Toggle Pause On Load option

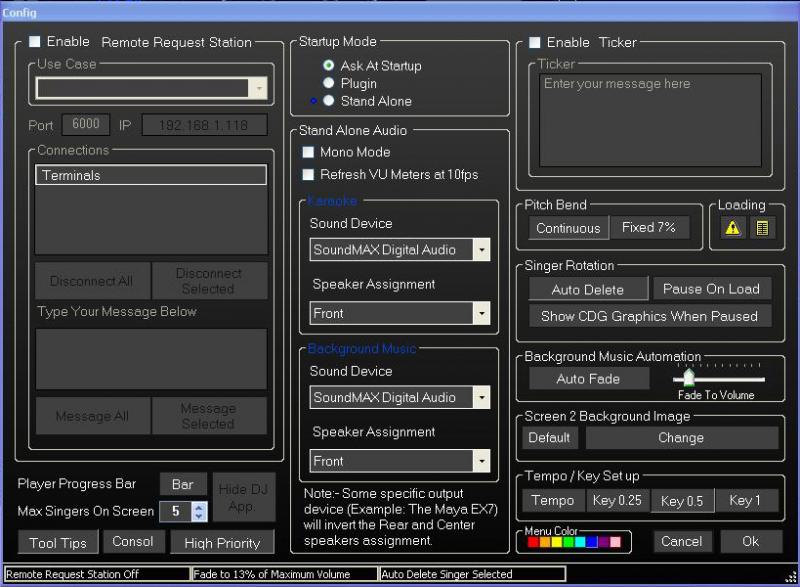[711, 289]
